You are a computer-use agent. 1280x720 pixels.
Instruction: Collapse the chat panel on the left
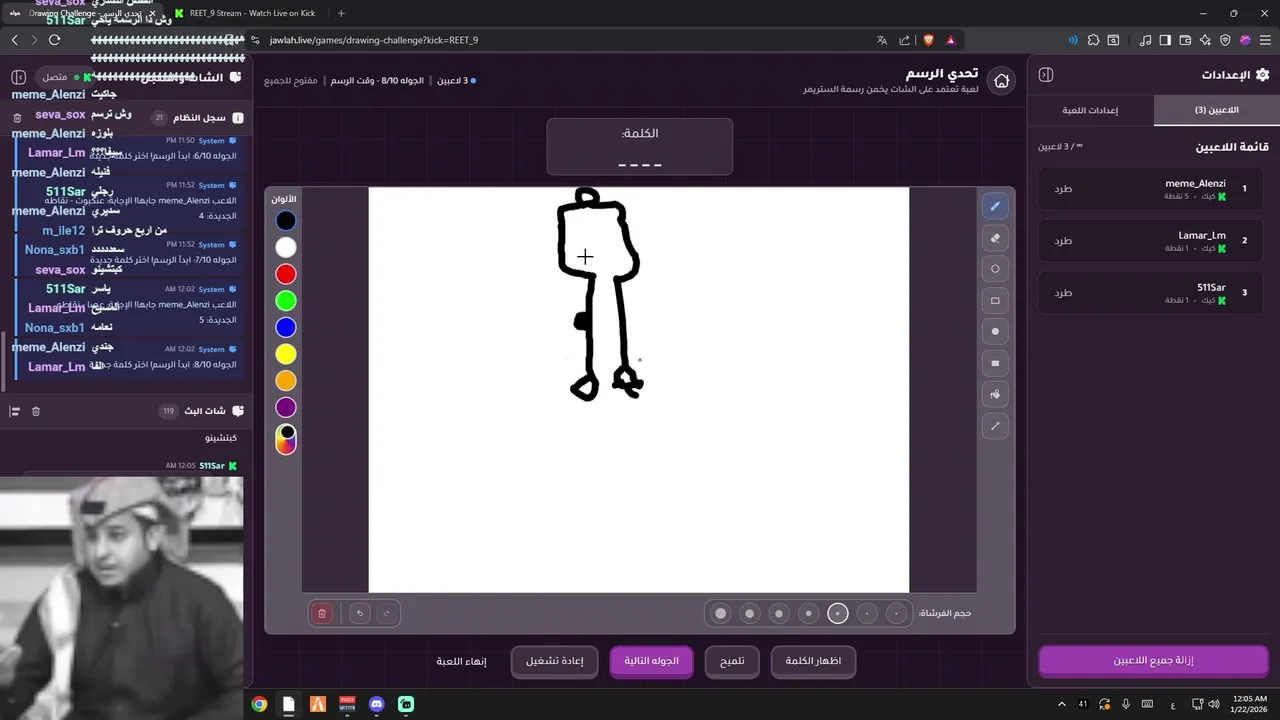click(x=18, y=77)
